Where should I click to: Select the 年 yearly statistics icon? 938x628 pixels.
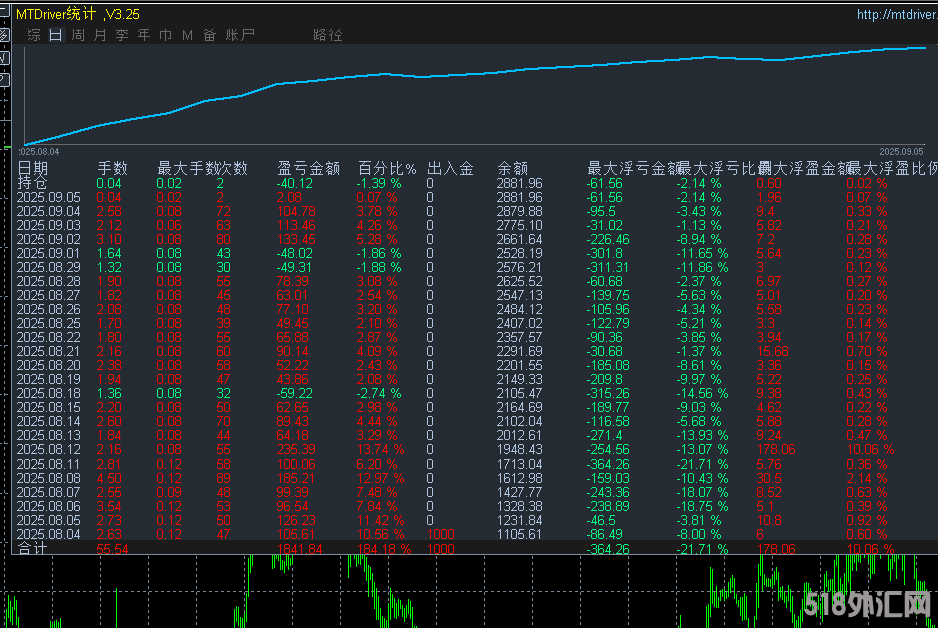point(143,34)
